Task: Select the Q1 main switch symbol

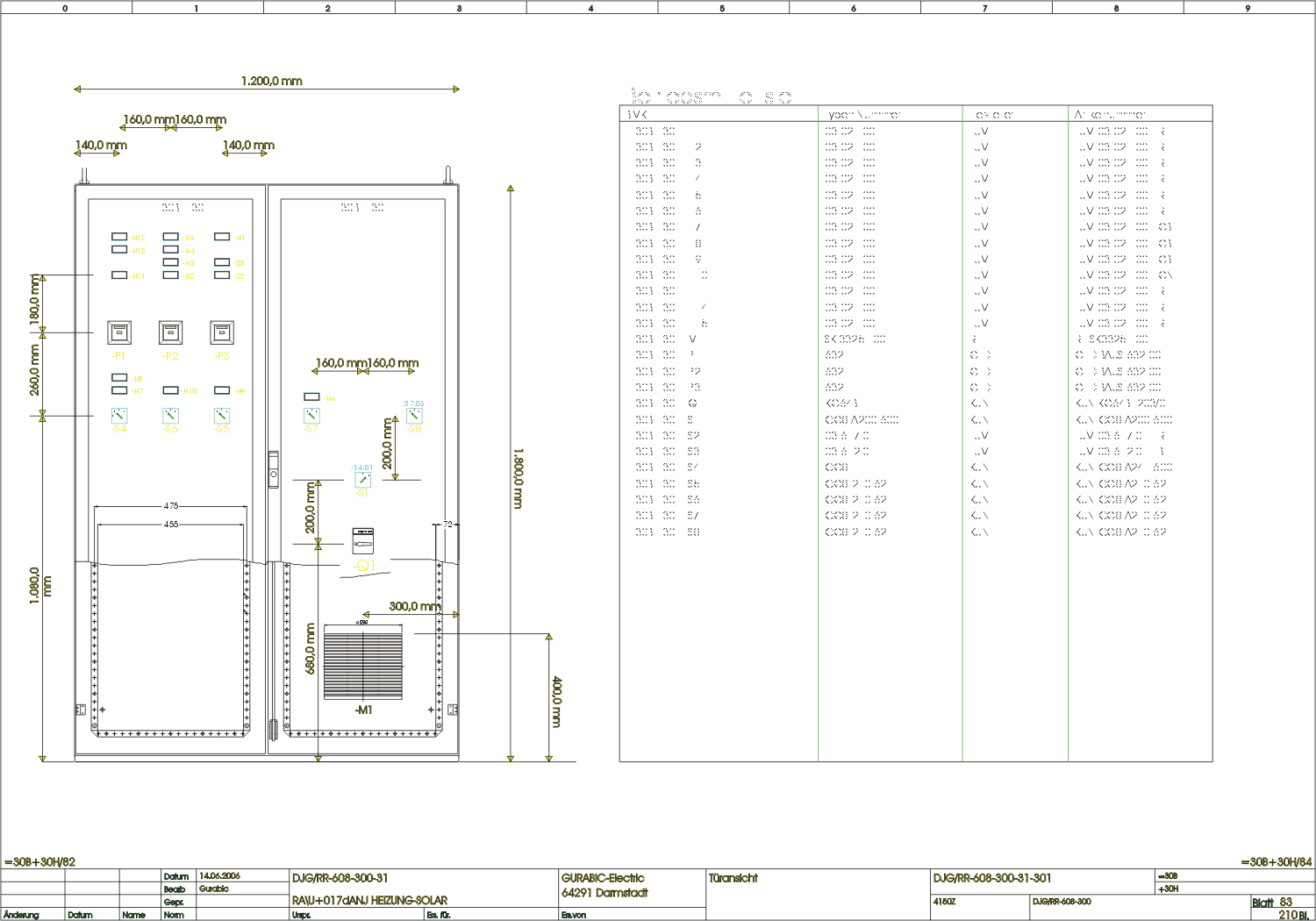Action: 362,540
